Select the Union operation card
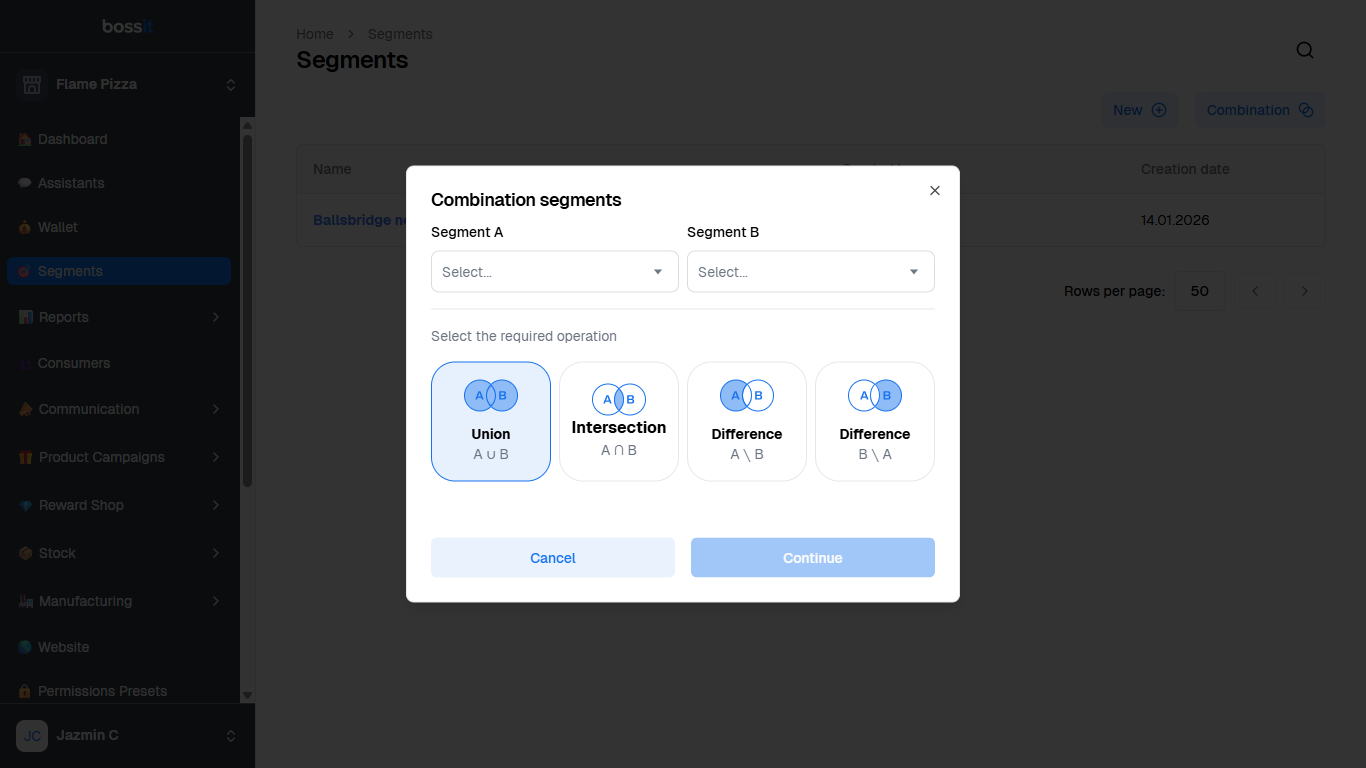This screenshot has width=1366, height=768. (x=491, y=421)
